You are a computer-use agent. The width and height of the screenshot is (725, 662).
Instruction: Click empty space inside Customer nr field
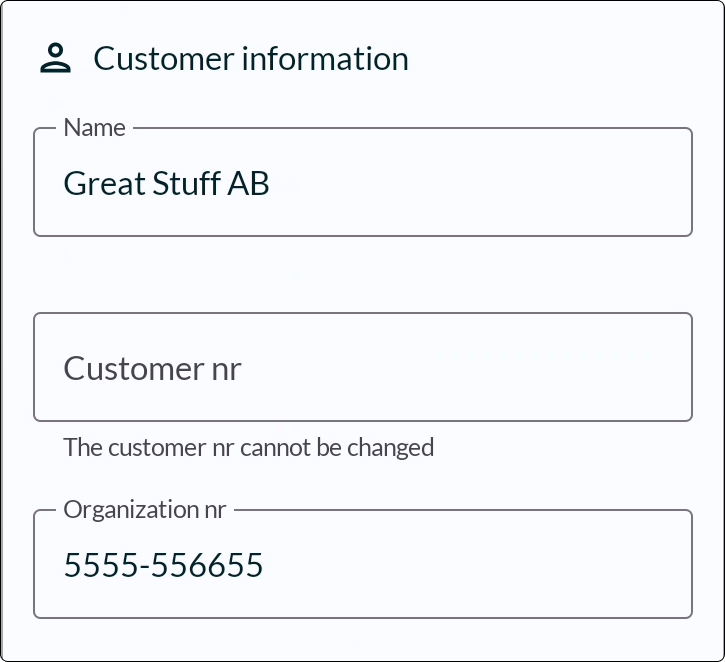(500, 368)
